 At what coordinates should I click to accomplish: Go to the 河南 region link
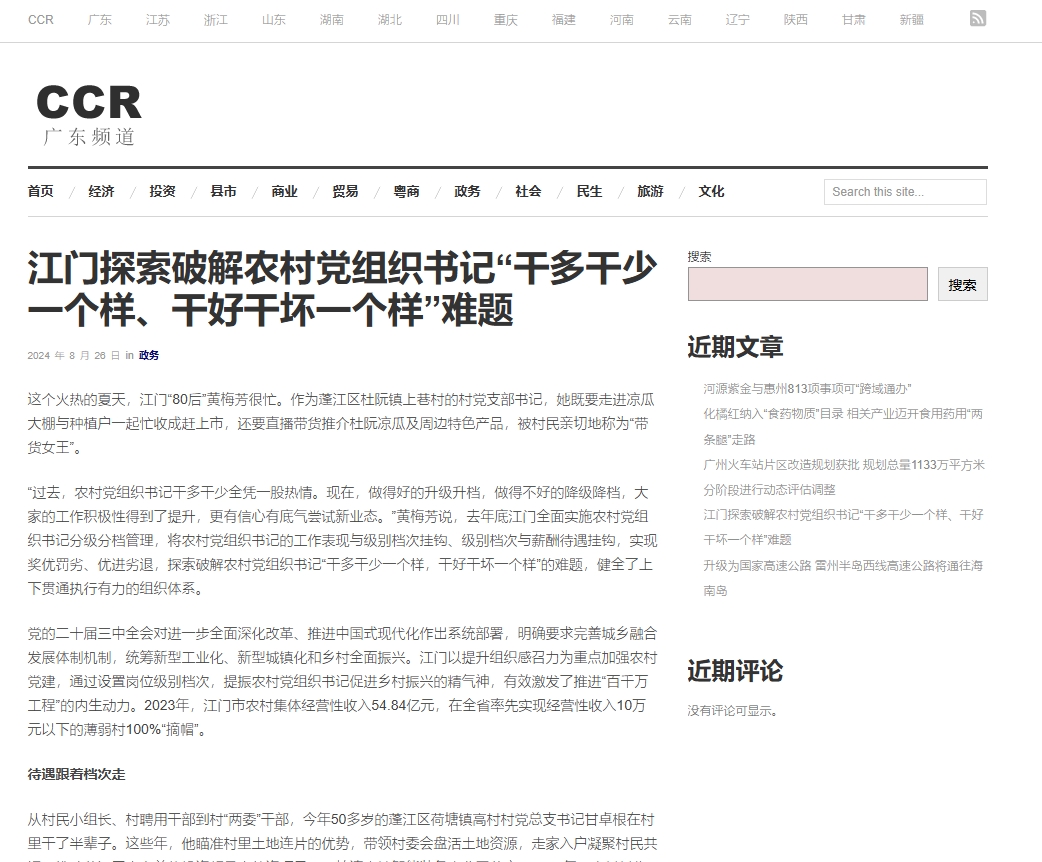(621, 20)
